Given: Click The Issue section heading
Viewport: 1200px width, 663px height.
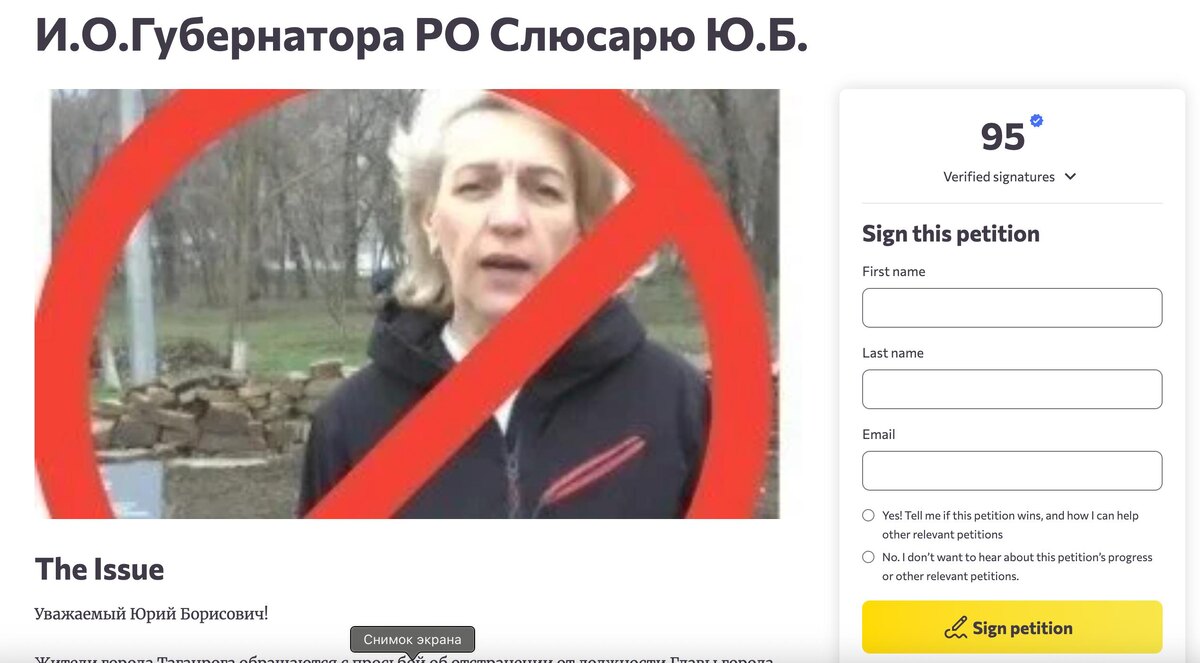Looking at the screenshot, I should pos(99,569).
